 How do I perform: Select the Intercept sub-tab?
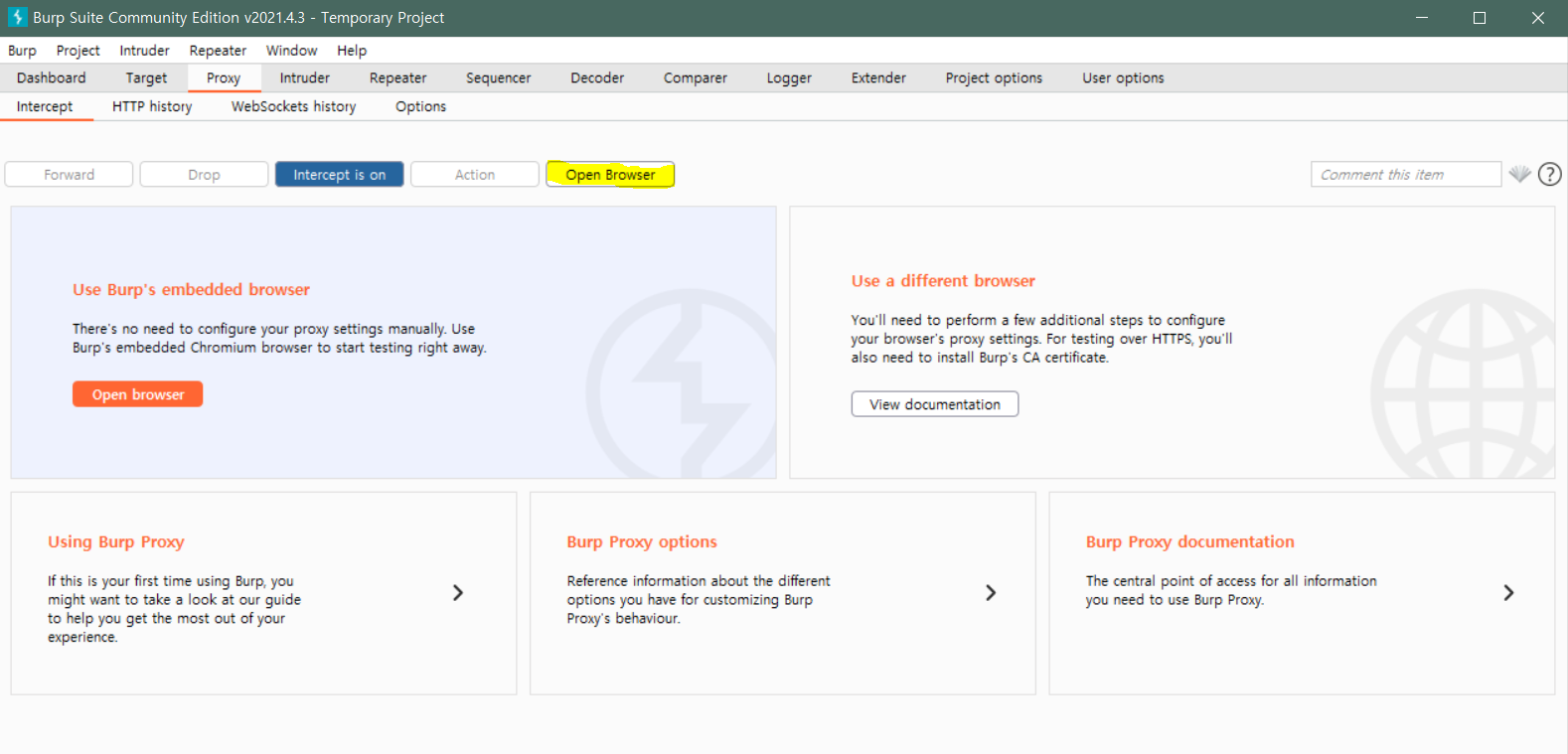coord(45,106)
